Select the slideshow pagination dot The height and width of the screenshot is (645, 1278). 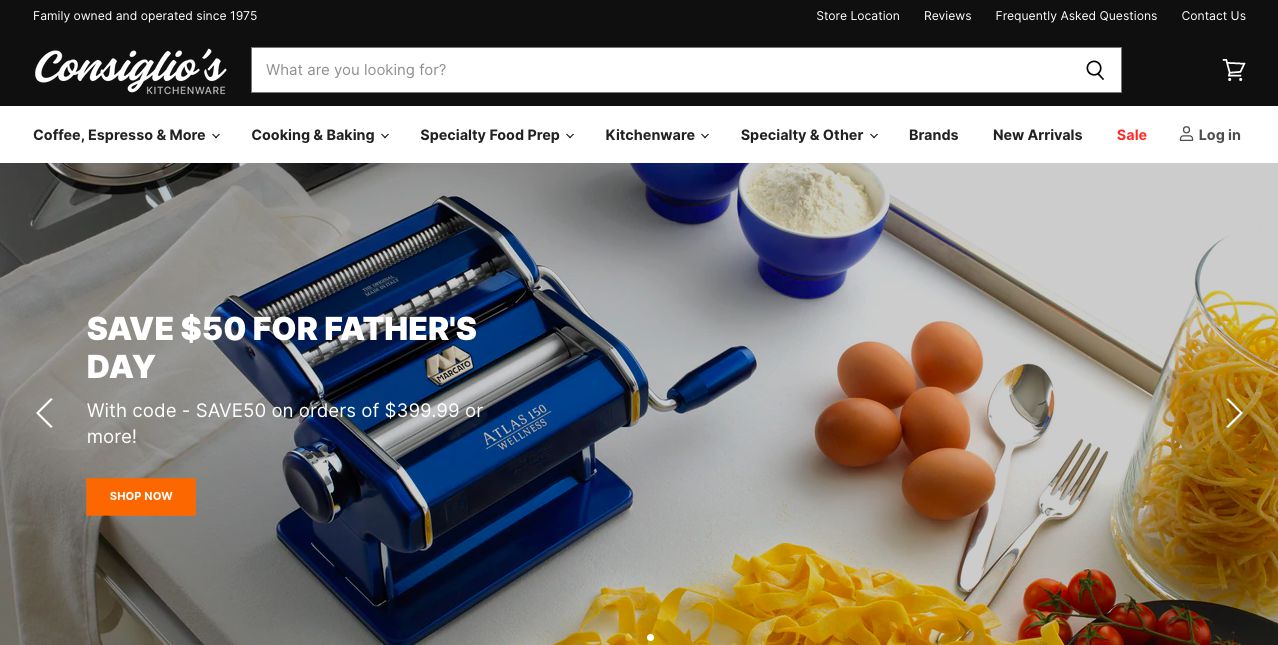coord(650,637)
